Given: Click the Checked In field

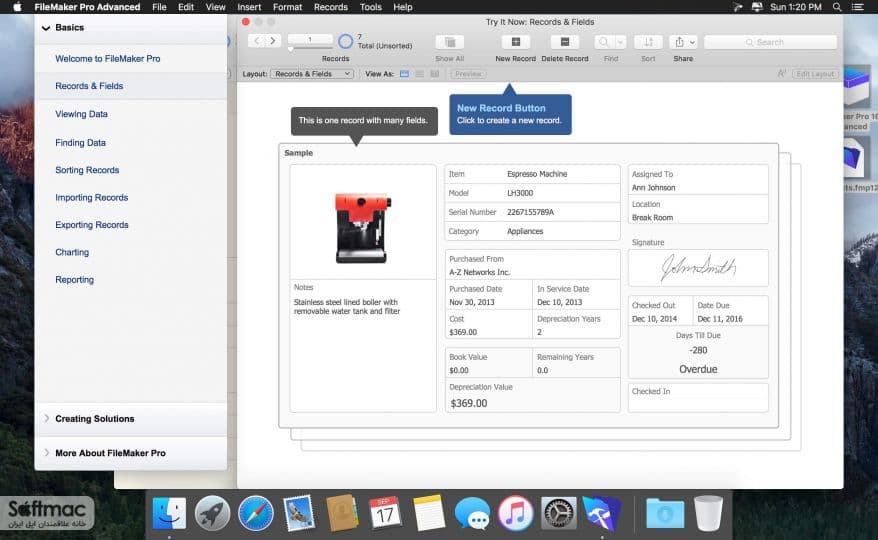Looking at the screenshot, I should [x=698, y=398].
